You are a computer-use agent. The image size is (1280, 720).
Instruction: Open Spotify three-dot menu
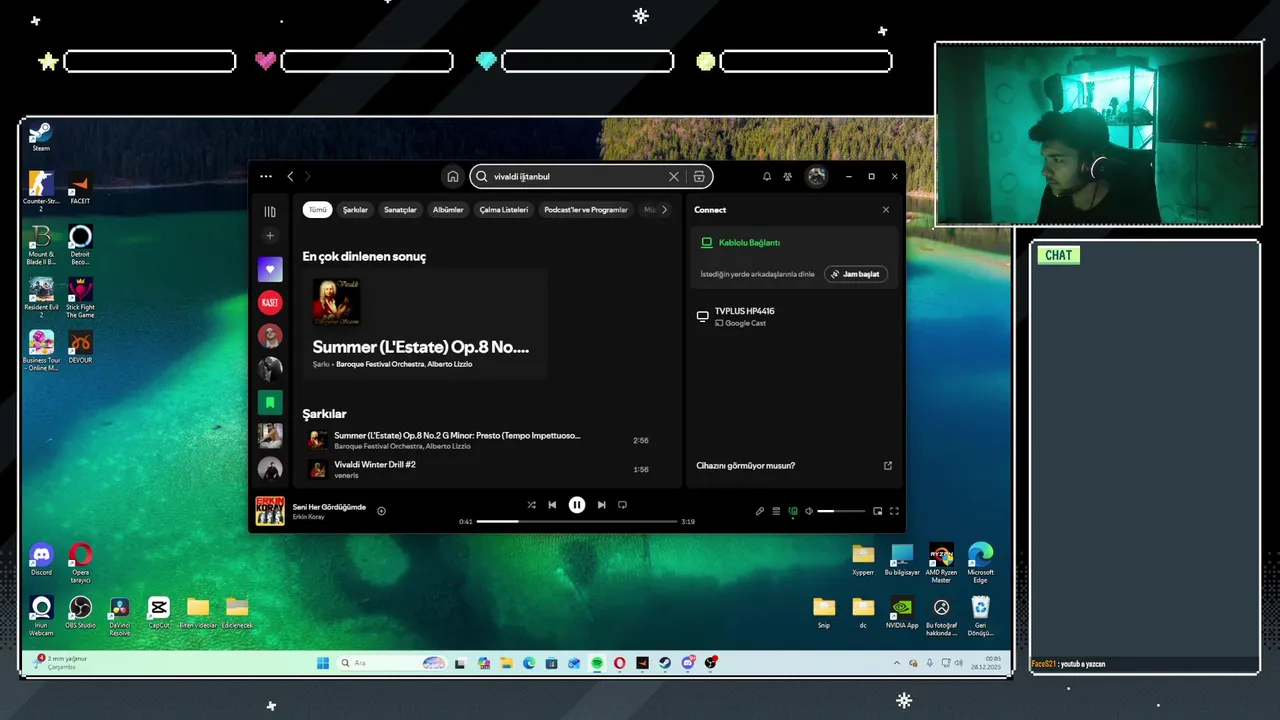coord(266,176)
